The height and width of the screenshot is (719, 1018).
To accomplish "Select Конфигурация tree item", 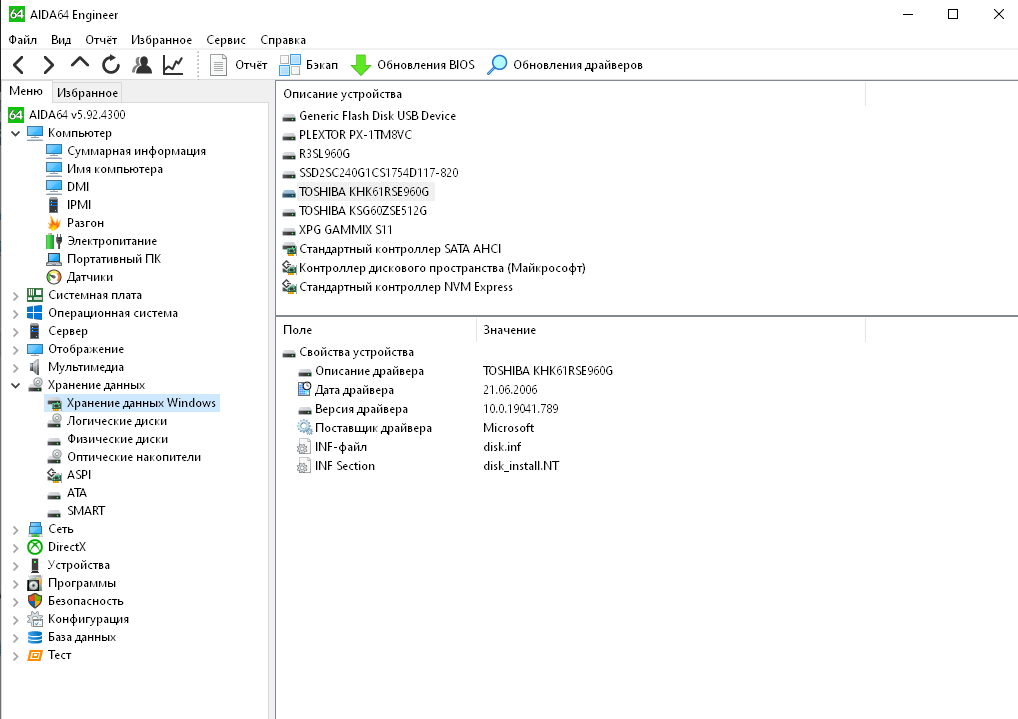I will (x=88, y=619).
